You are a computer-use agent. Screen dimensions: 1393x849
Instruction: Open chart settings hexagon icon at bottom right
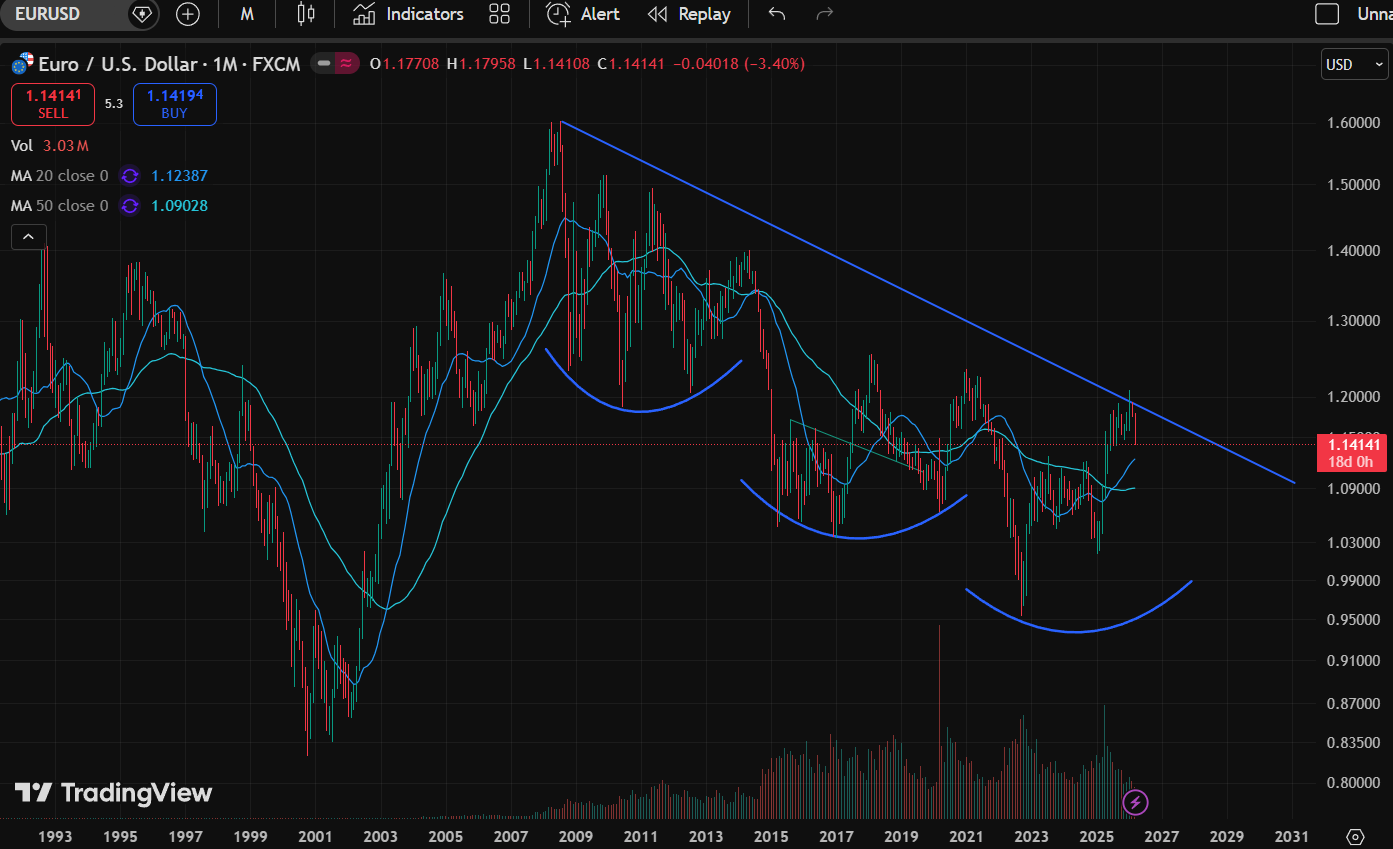1355,836
